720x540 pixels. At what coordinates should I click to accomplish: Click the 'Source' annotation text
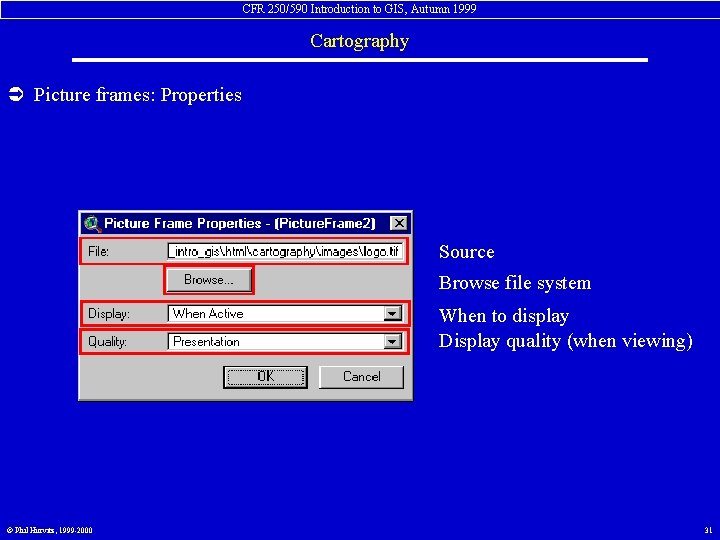point(467,252)
